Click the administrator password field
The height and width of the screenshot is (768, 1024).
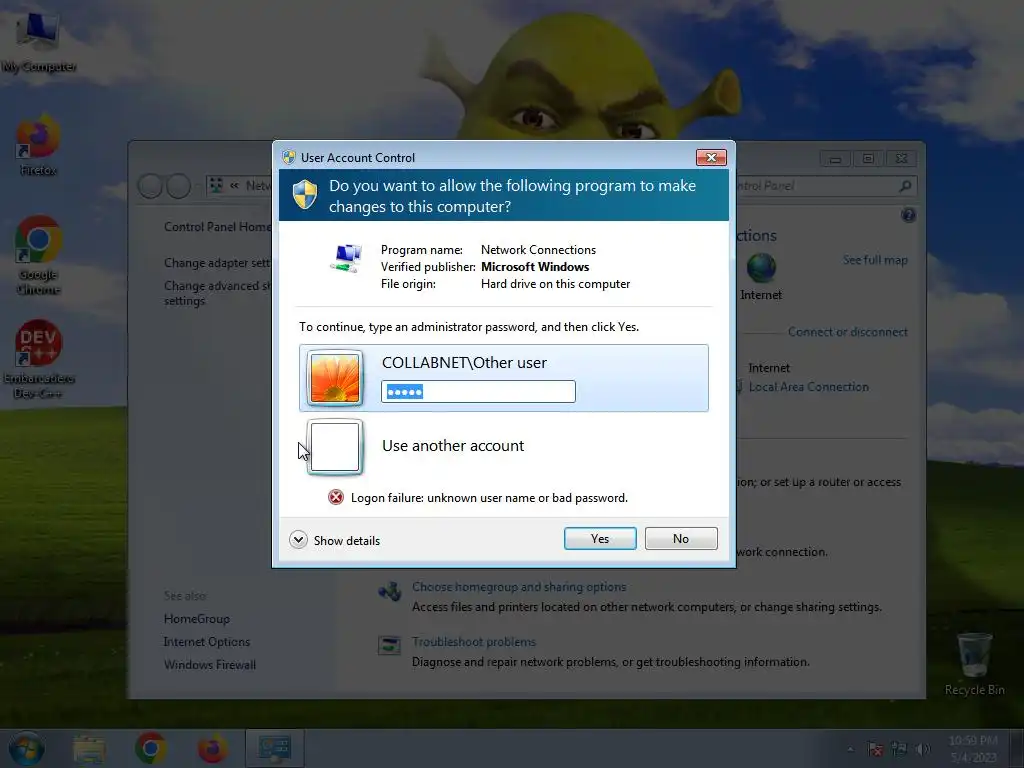point(478,392)
